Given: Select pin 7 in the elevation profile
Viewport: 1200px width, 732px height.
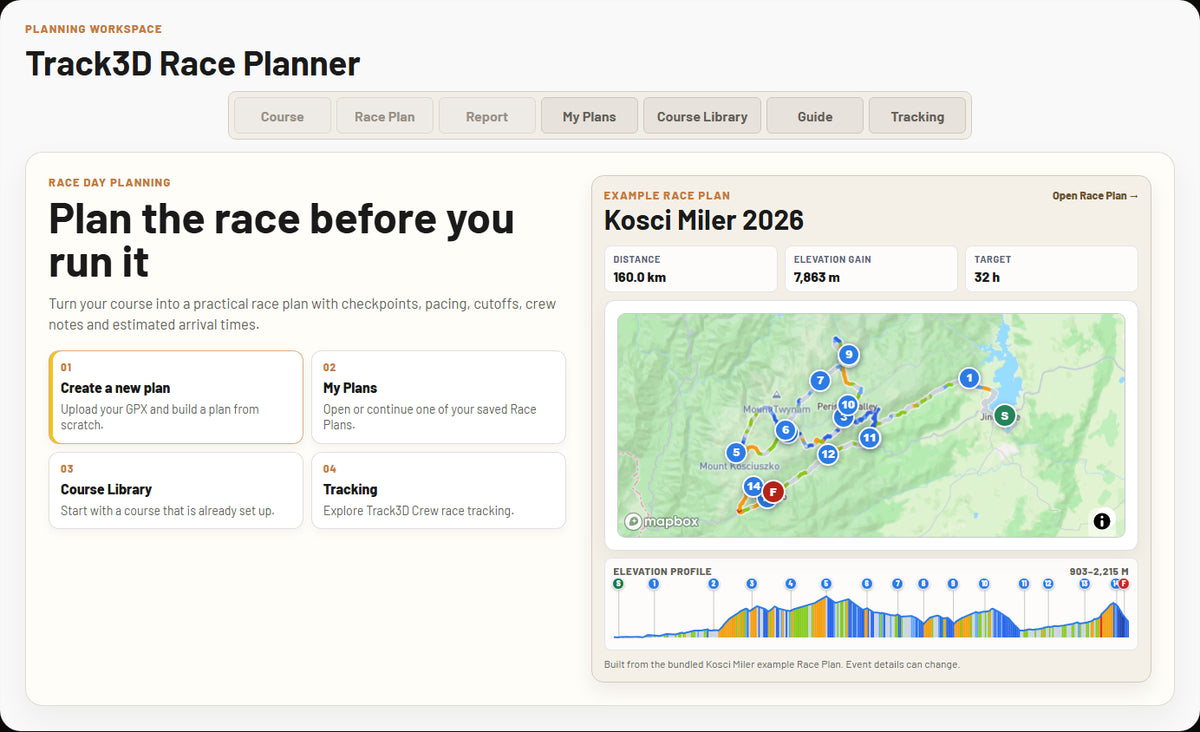Looking at the screenshot, I should (x=897, y=583).
